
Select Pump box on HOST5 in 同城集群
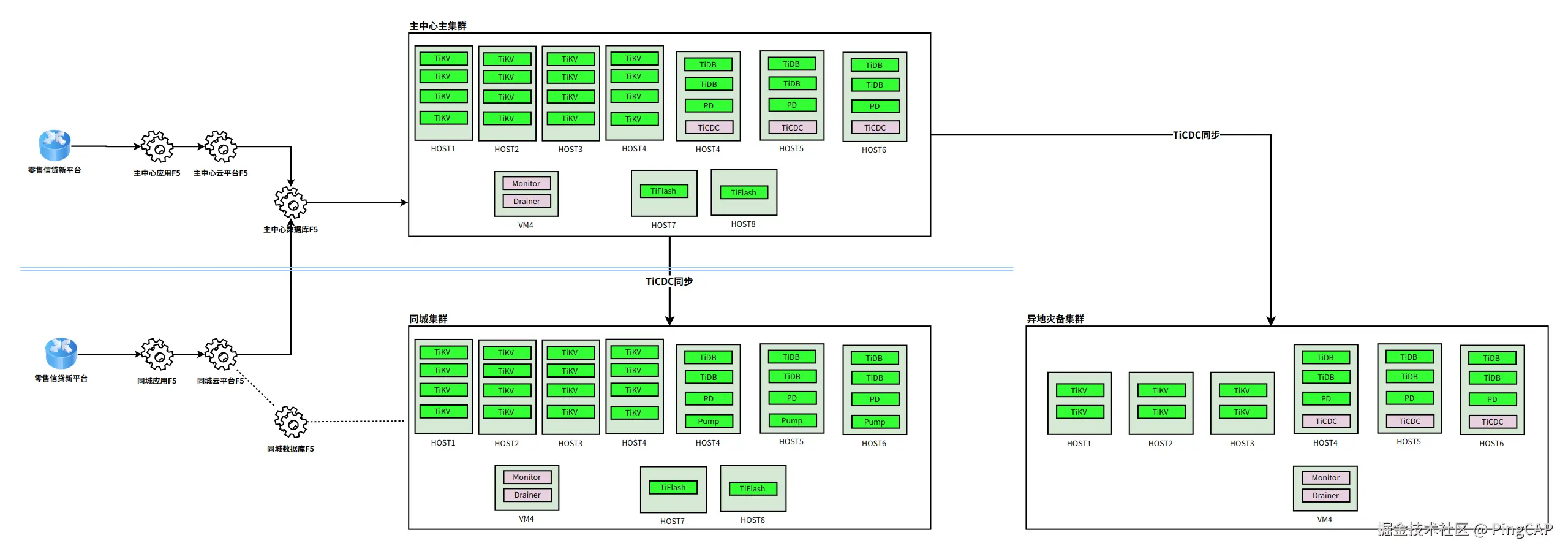coord(792,420)
